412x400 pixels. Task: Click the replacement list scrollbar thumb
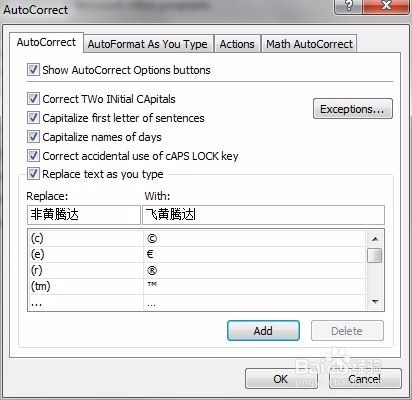[375, 256]
